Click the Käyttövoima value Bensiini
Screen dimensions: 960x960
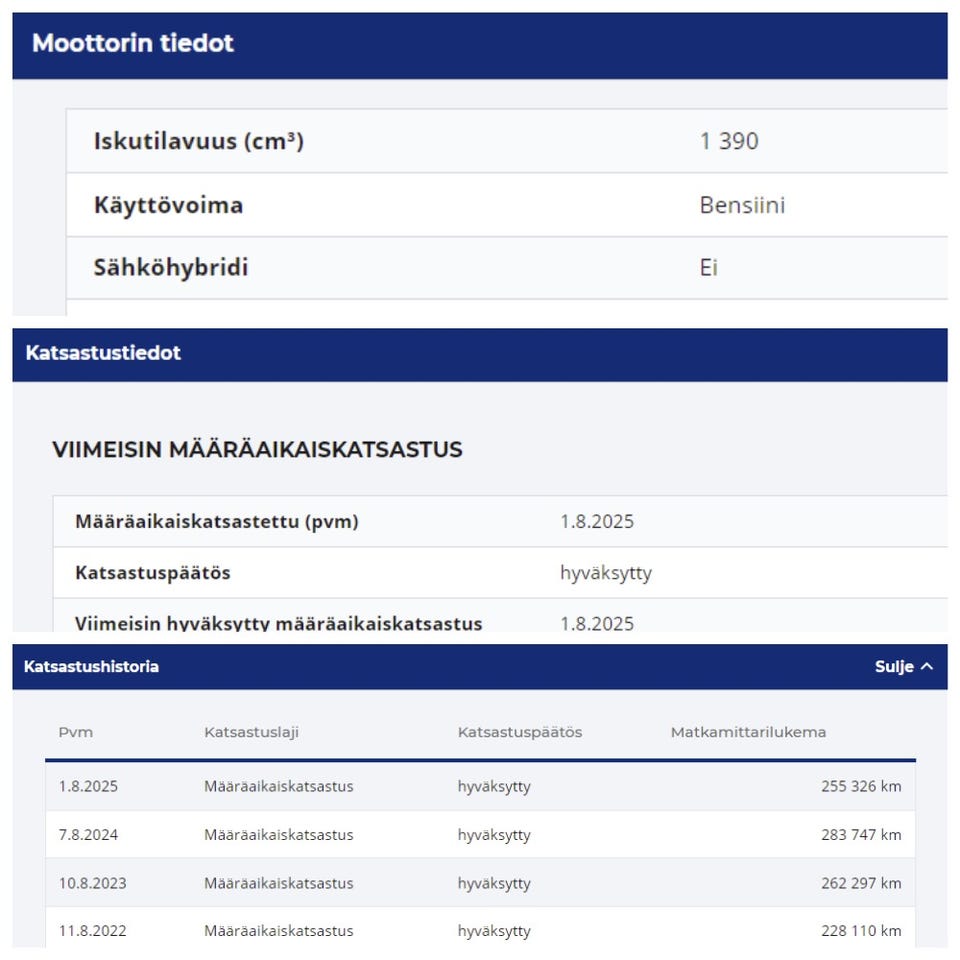point(742,206)
